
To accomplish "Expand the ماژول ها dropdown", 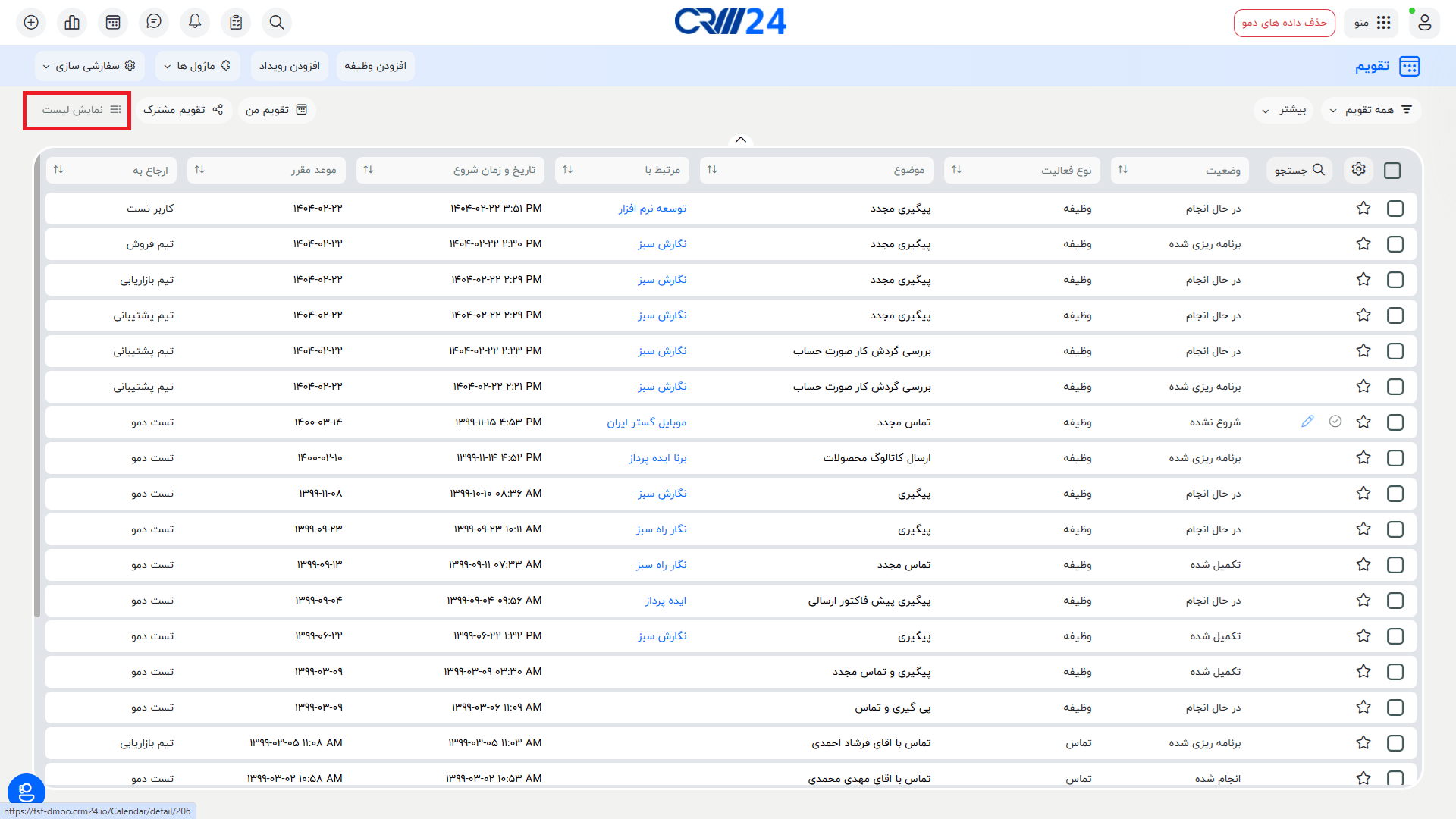I will pos(196,66).
